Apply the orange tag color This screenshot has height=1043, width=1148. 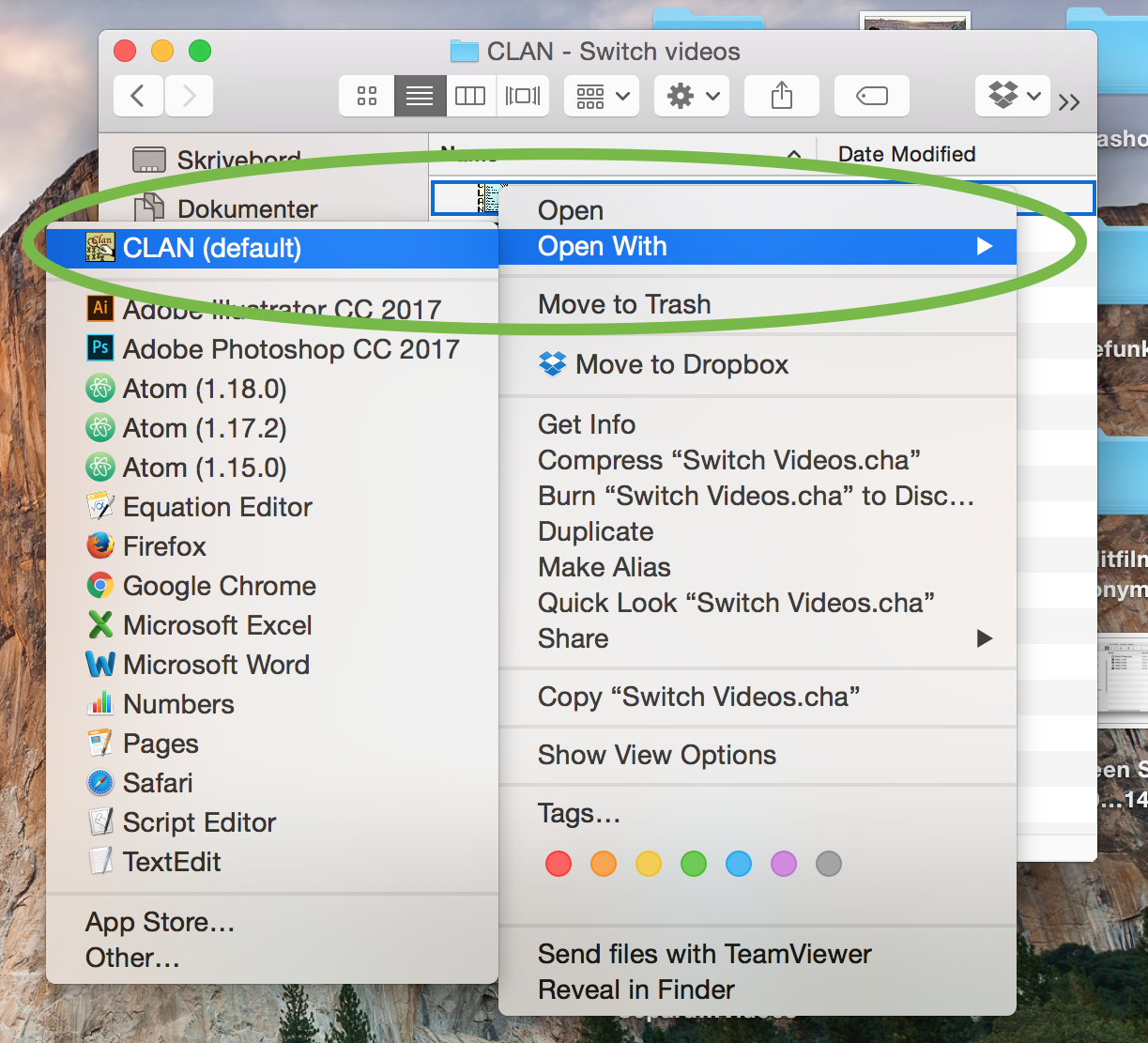tap(604, 864)
